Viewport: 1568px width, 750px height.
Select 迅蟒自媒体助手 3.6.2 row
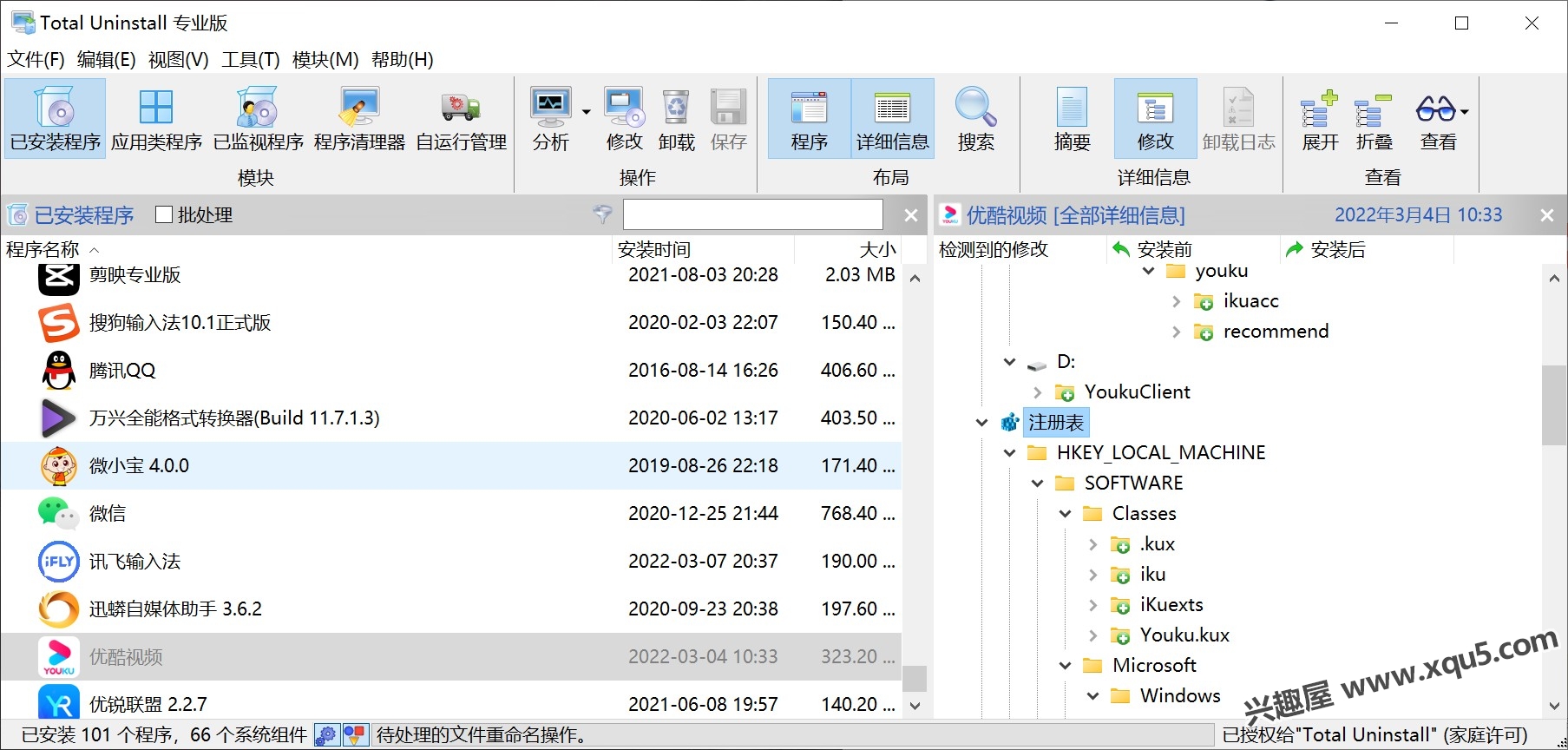point(451,609)
